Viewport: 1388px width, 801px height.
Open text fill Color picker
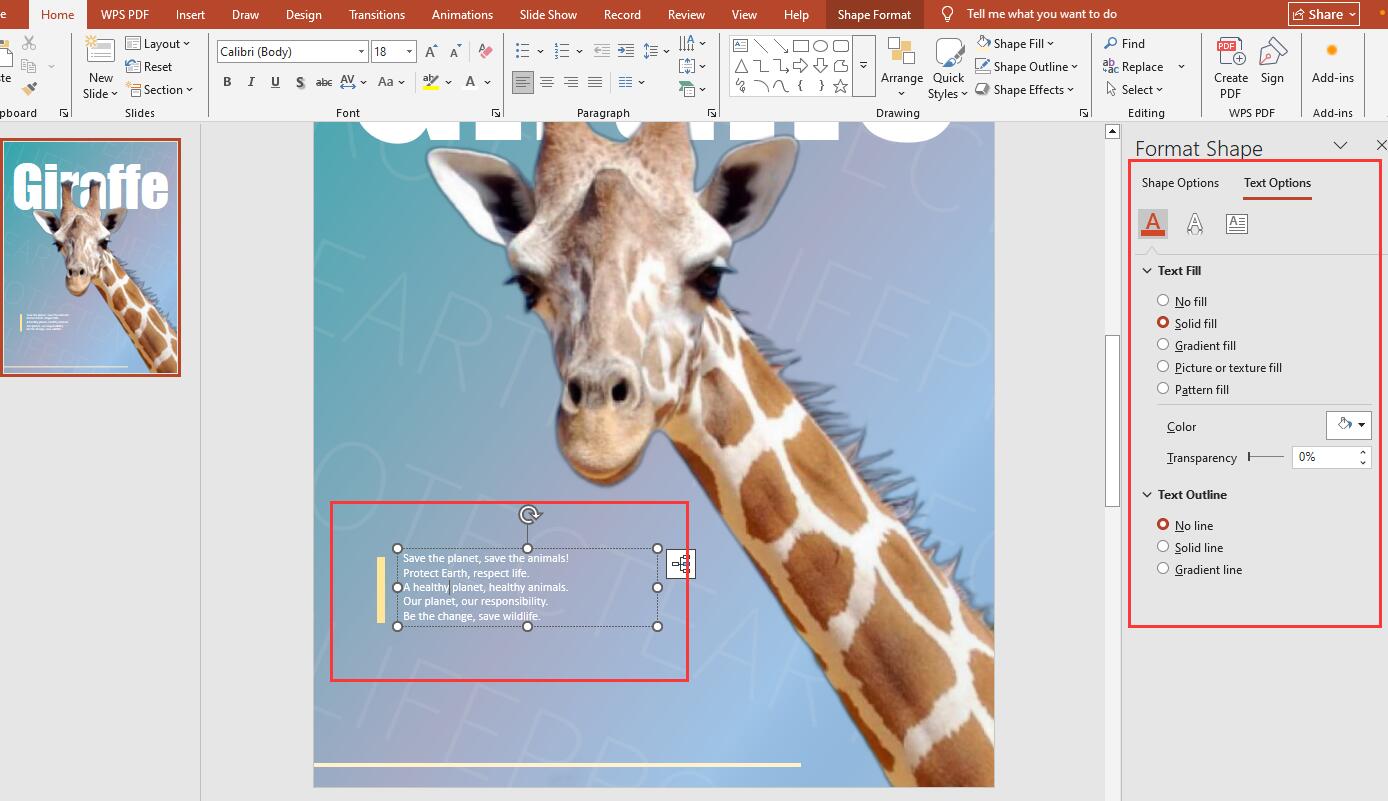1348,425
